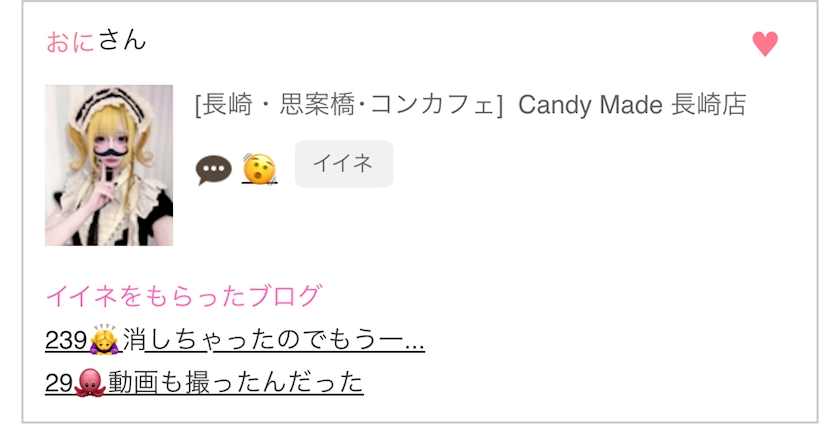
Task: Click the red octopus emoji in blog 29
Action: click(88, 383)
